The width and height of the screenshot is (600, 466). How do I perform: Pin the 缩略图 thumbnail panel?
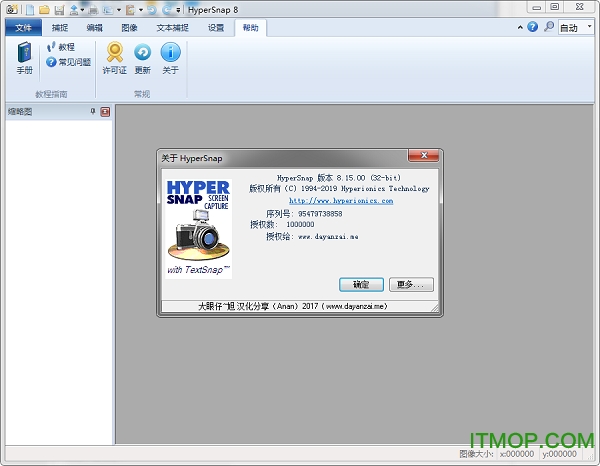tap(92, 111)
